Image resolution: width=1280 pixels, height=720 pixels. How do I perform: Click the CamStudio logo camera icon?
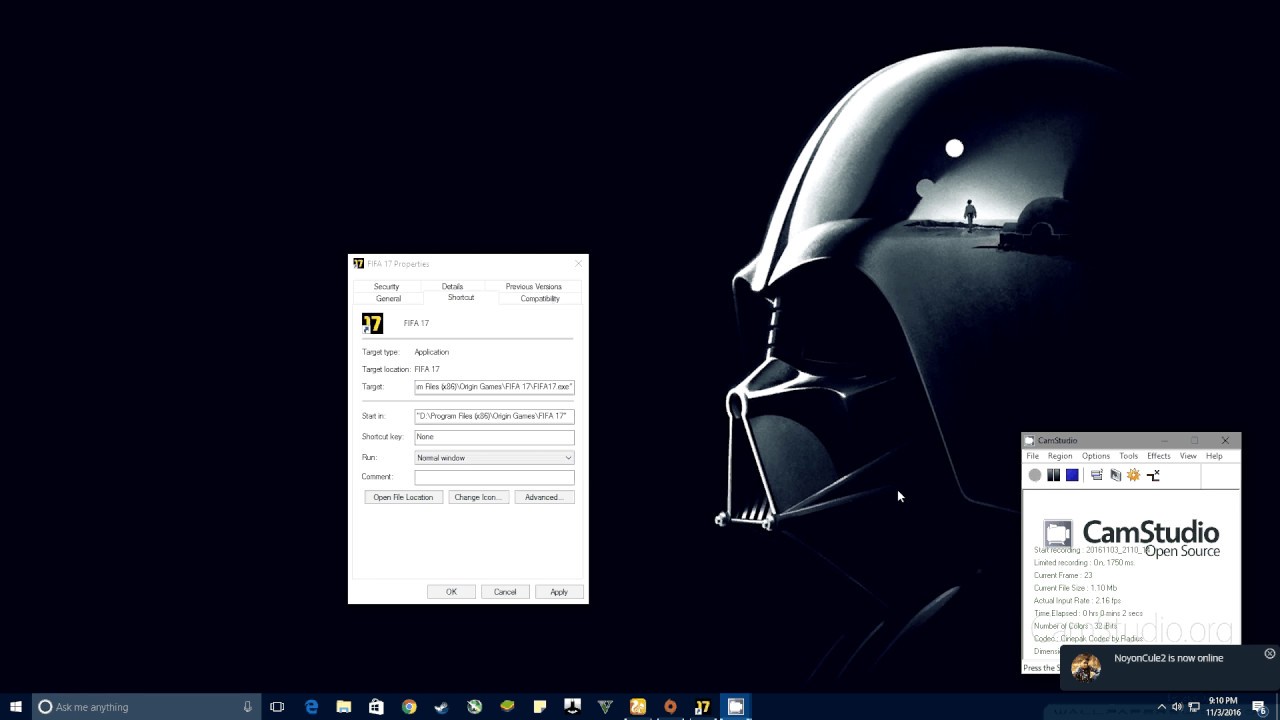click(x=1058, y=533)
